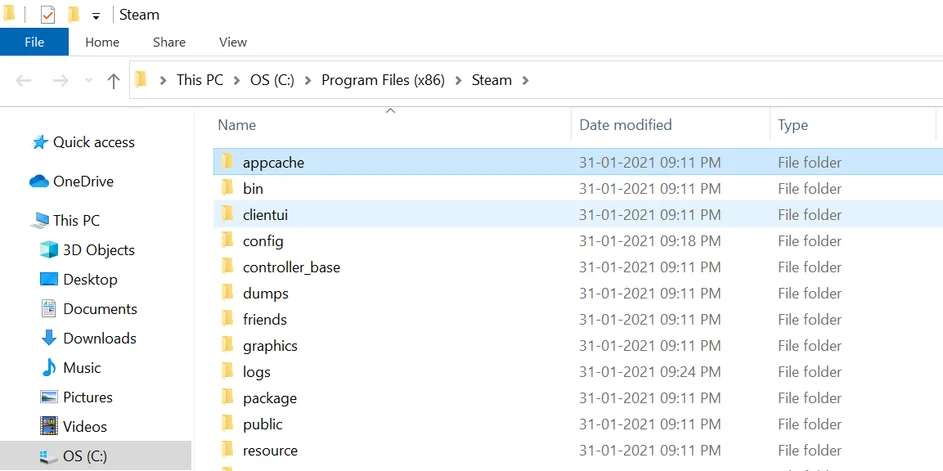Click the Properties checkmark icon in title bar
The width and height of the screenshot is (943, 471).
pos(47,15)
